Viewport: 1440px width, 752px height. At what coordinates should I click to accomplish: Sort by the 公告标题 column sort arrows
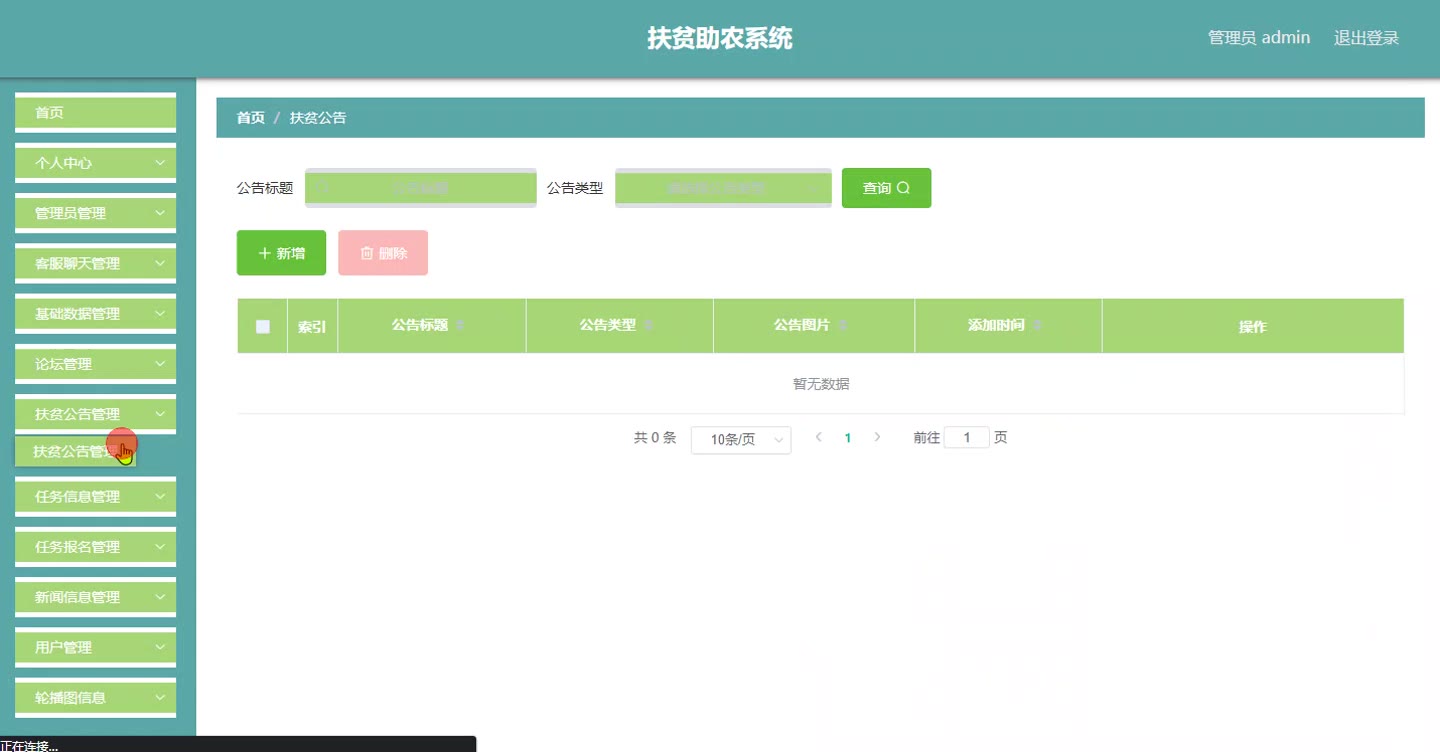tap(460, 326)
